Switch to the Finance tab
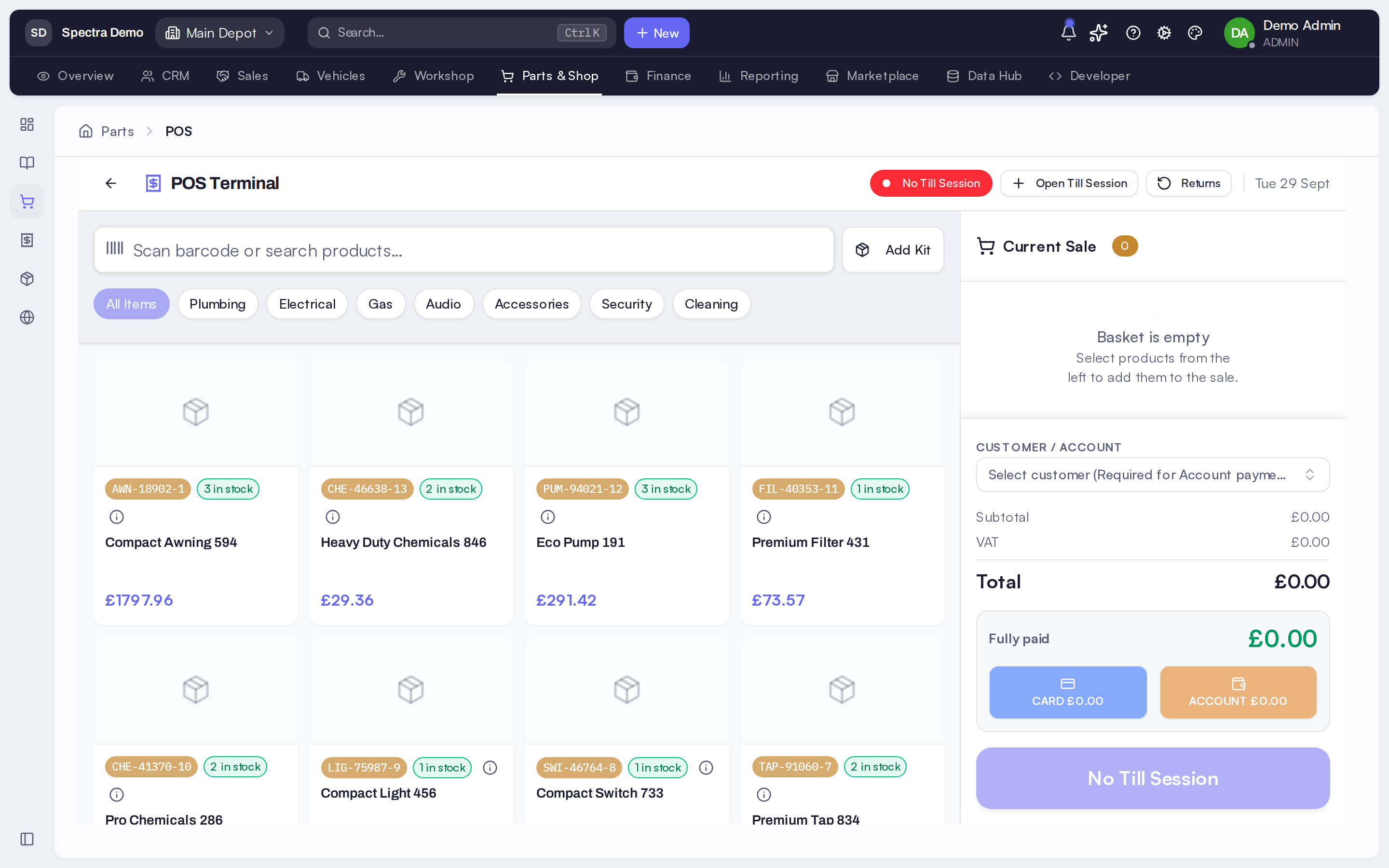 (x=658, y=76)
